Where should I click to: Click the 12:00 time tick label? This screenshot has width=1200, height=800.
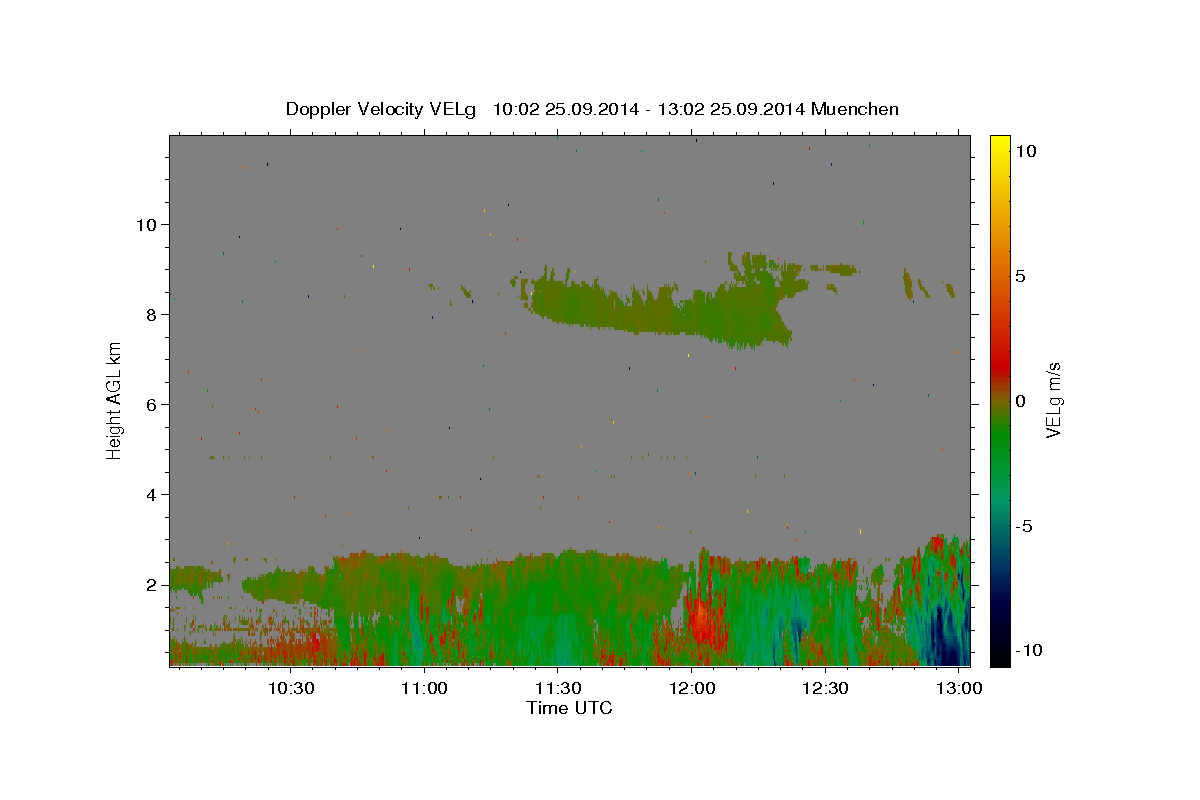coord(692,689)
